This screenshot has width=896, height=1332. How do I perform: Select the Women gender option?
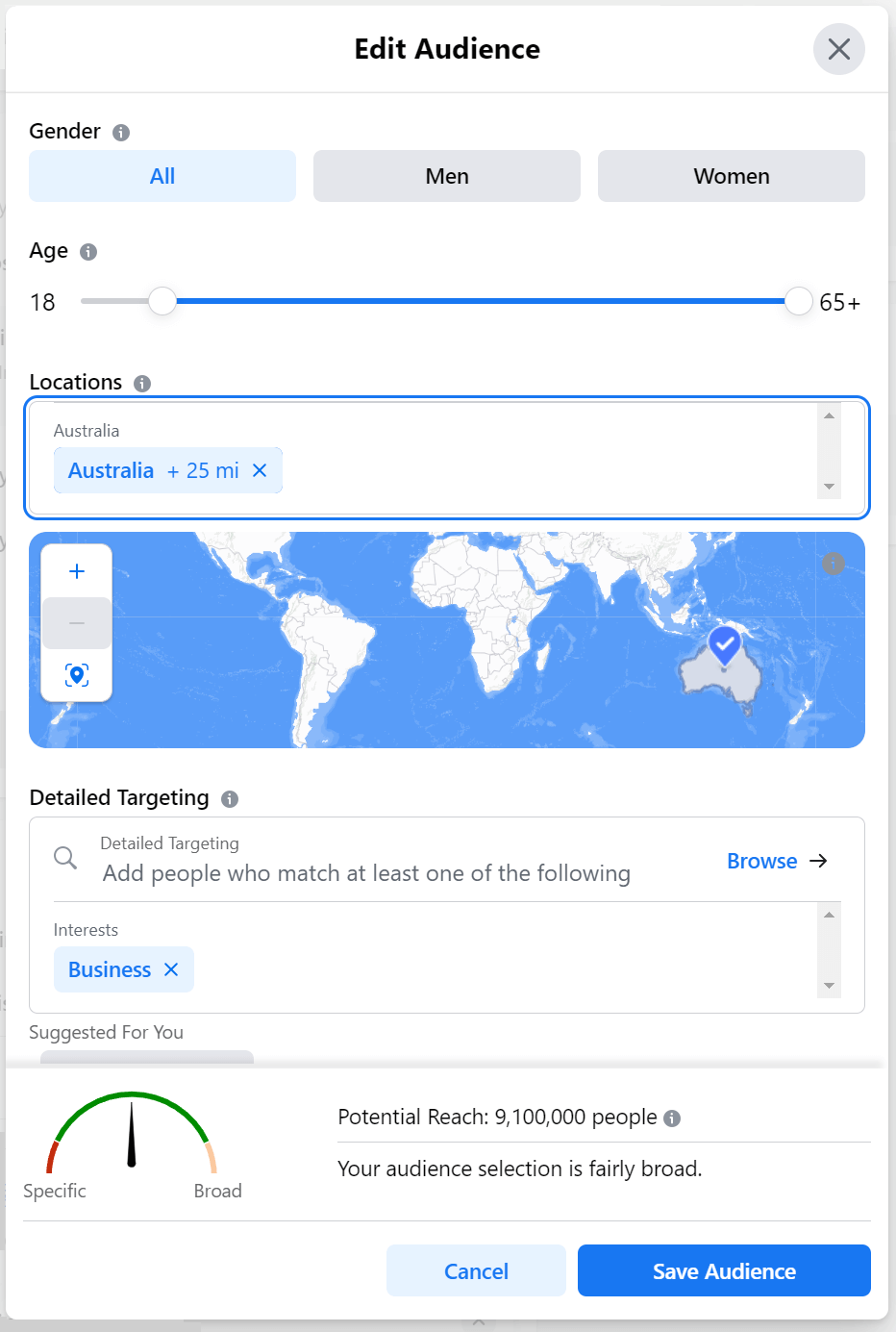point(731,176)
